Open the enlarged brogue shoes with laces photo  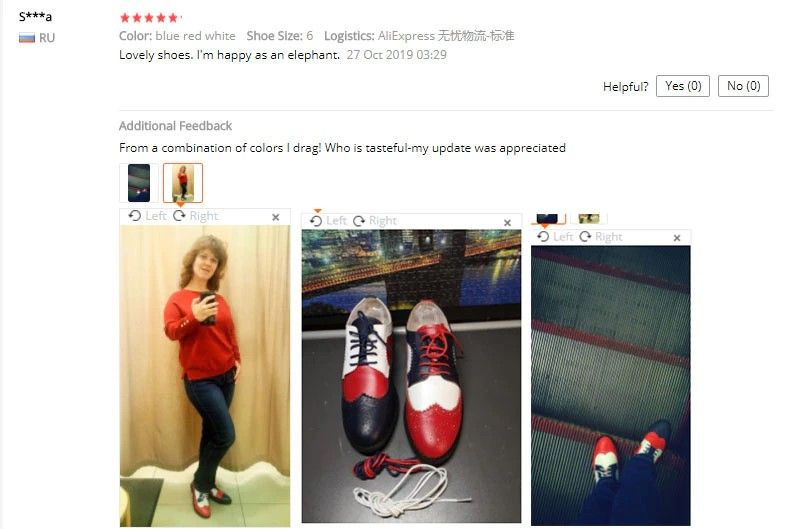pyautogui.click(x=411, y=376)
